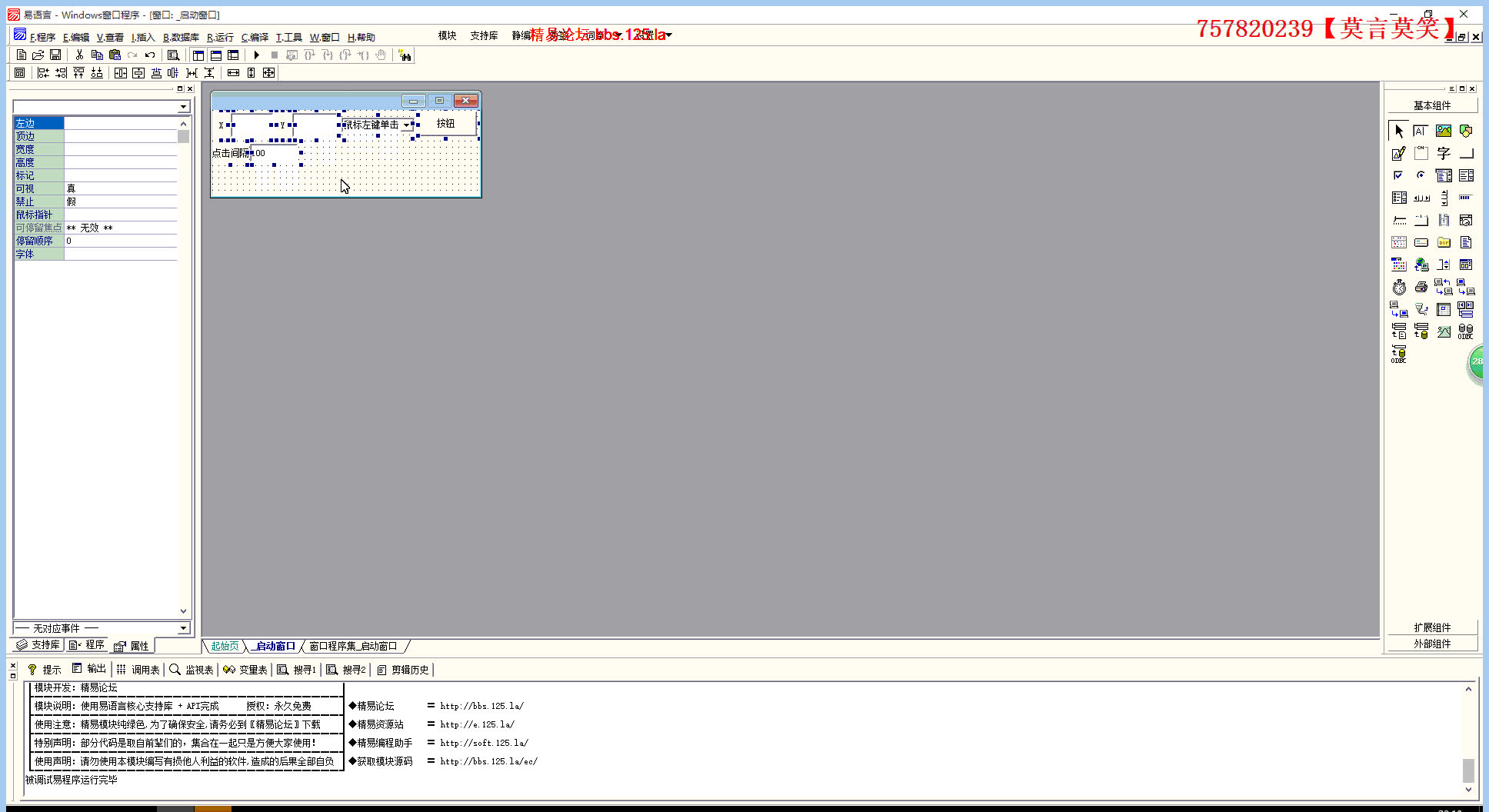Select the pointer arrow in component palette

pos(1399,131)
